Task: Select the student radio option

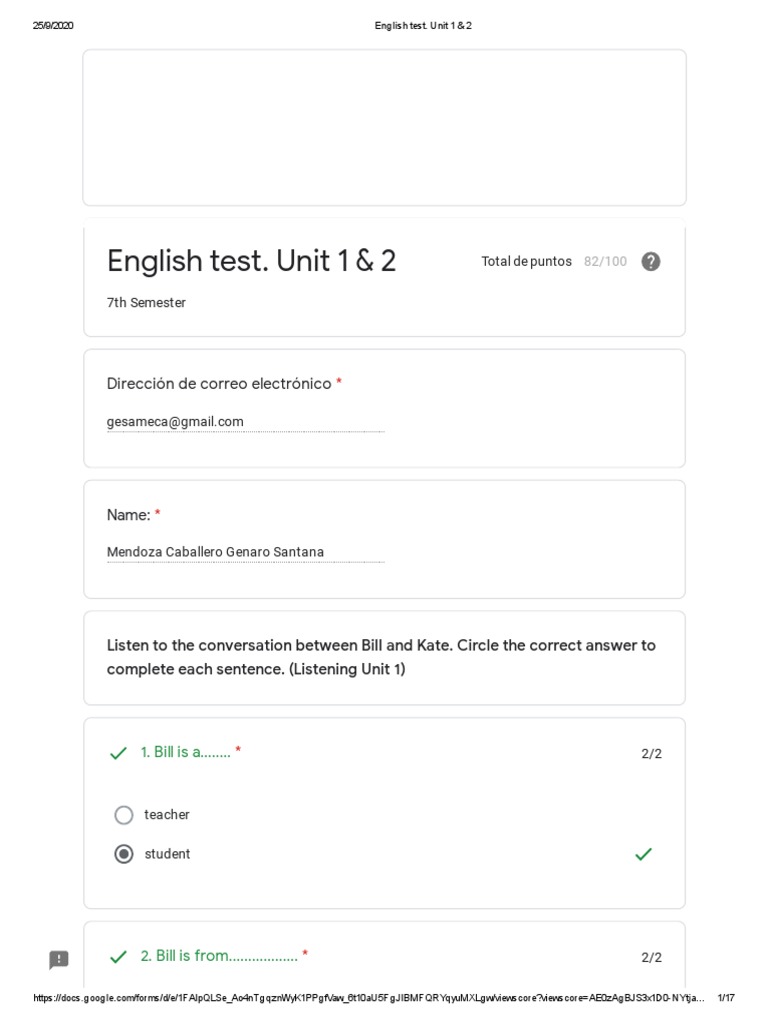Action: 124,854
